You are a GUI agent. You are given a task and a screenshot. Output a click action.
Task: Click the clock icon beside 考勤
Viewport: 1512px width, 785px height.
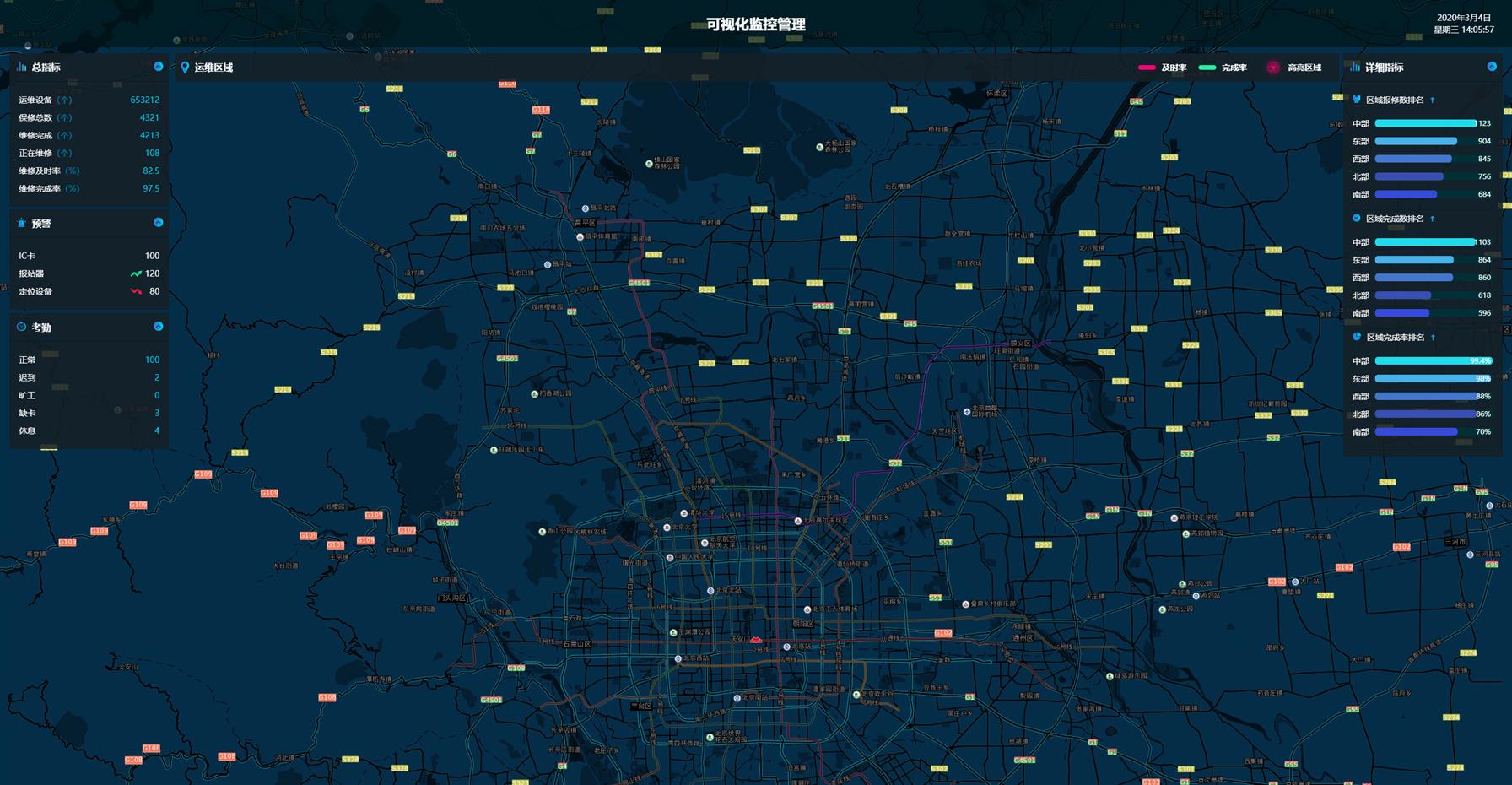[22, 327]
